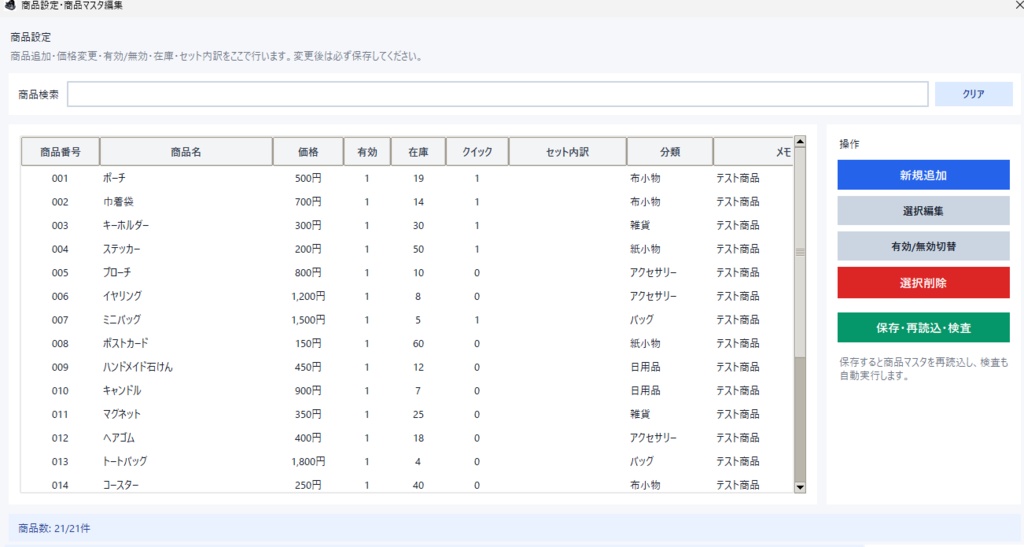Screen dimensions: 1024x547
Task: Select the マグネット product row
Action: [x=407, y=414]
